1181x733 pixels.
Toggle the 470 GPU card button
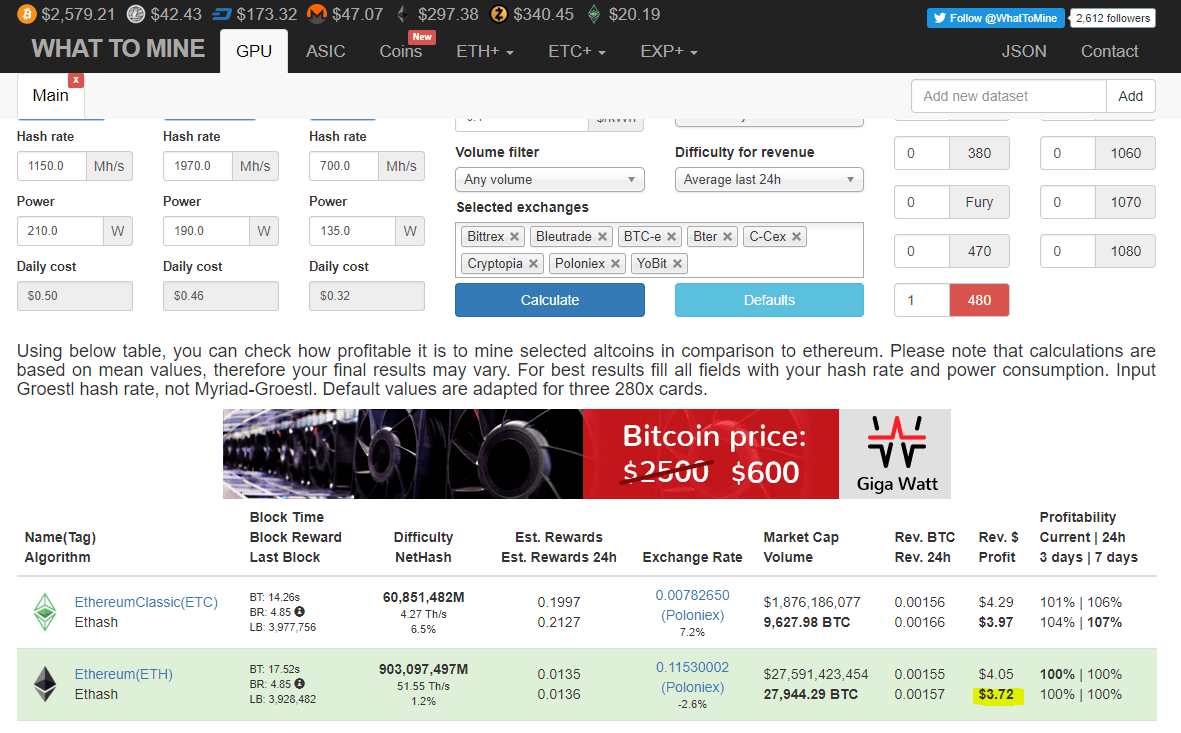[979, 251]
